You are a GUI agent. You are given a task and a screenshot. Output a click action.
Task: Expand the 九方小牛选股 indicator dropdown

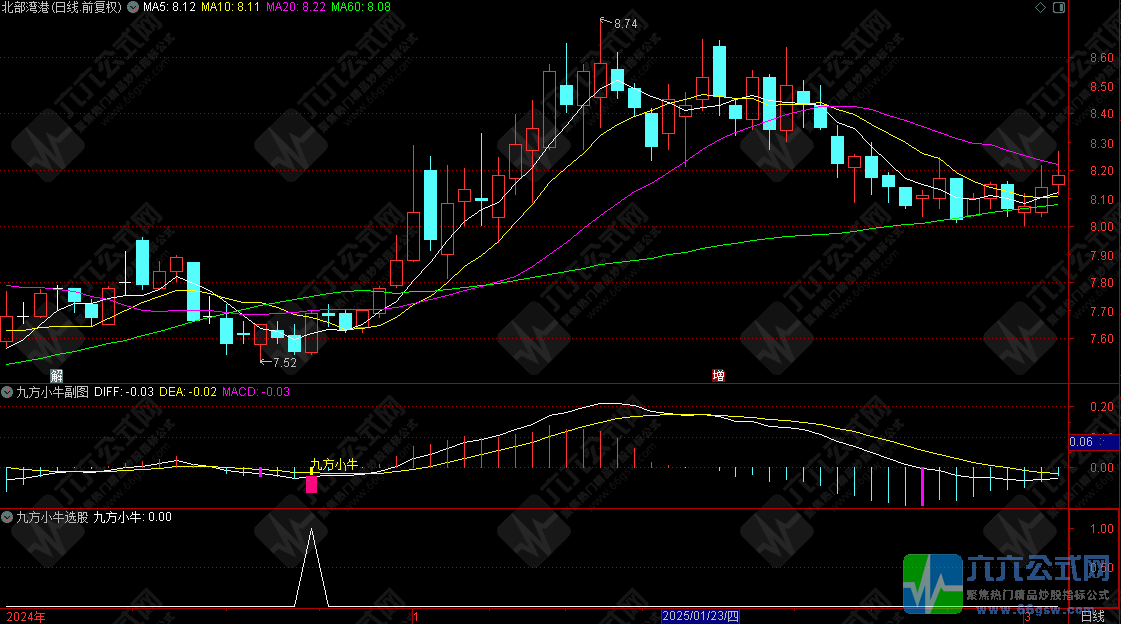pos(8,517)
